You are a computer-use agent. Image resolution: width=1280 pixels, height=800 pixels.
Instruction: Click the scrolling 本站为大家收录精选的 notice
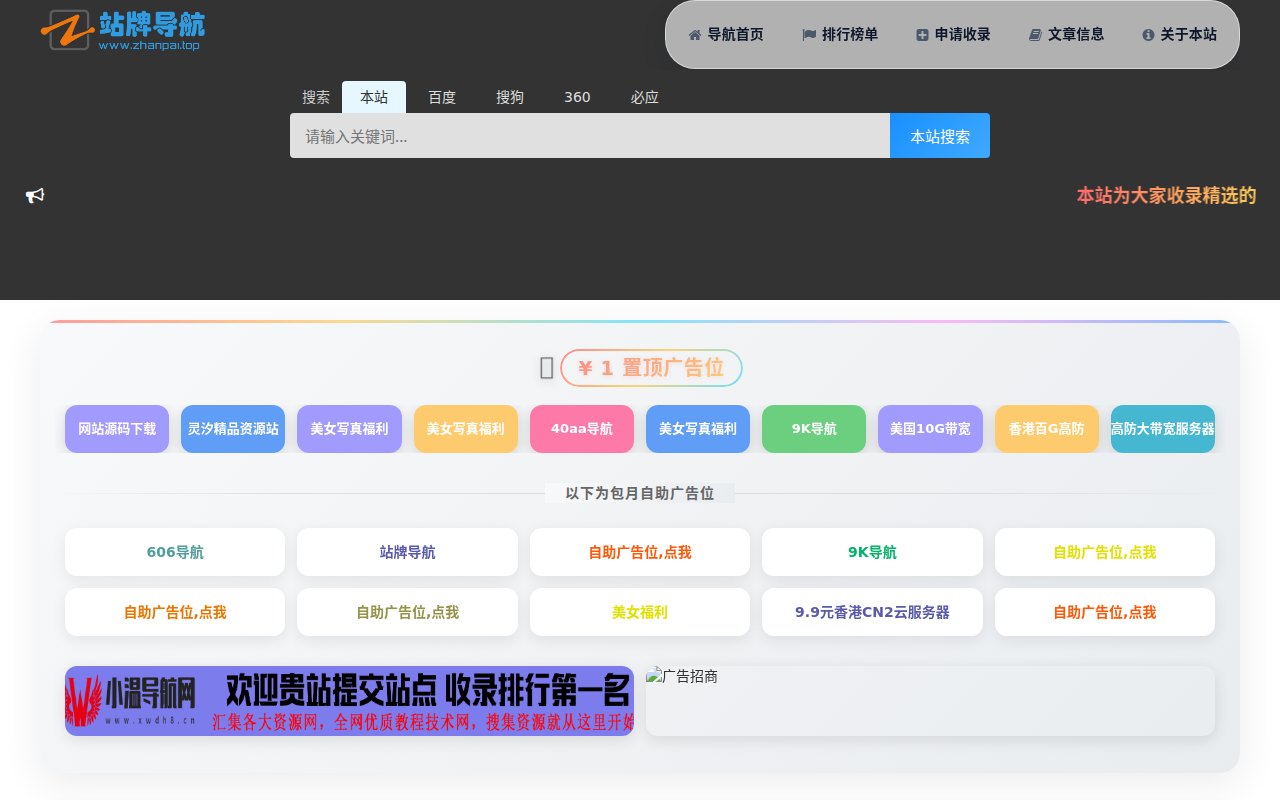click(1166, 196)
